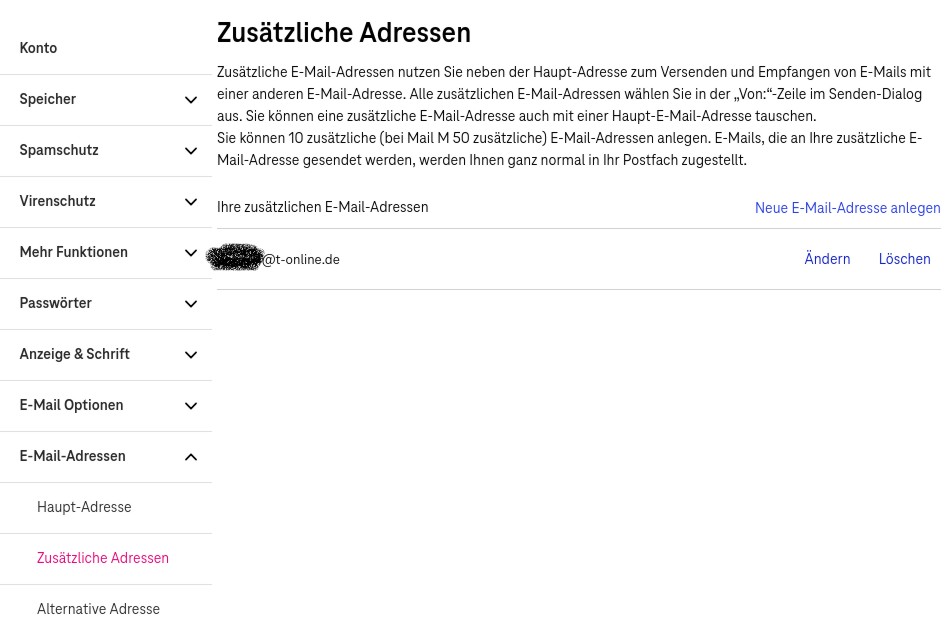
Task: Click Neue E-Mail-Adresse anlegen link
Action: (847, 208)
